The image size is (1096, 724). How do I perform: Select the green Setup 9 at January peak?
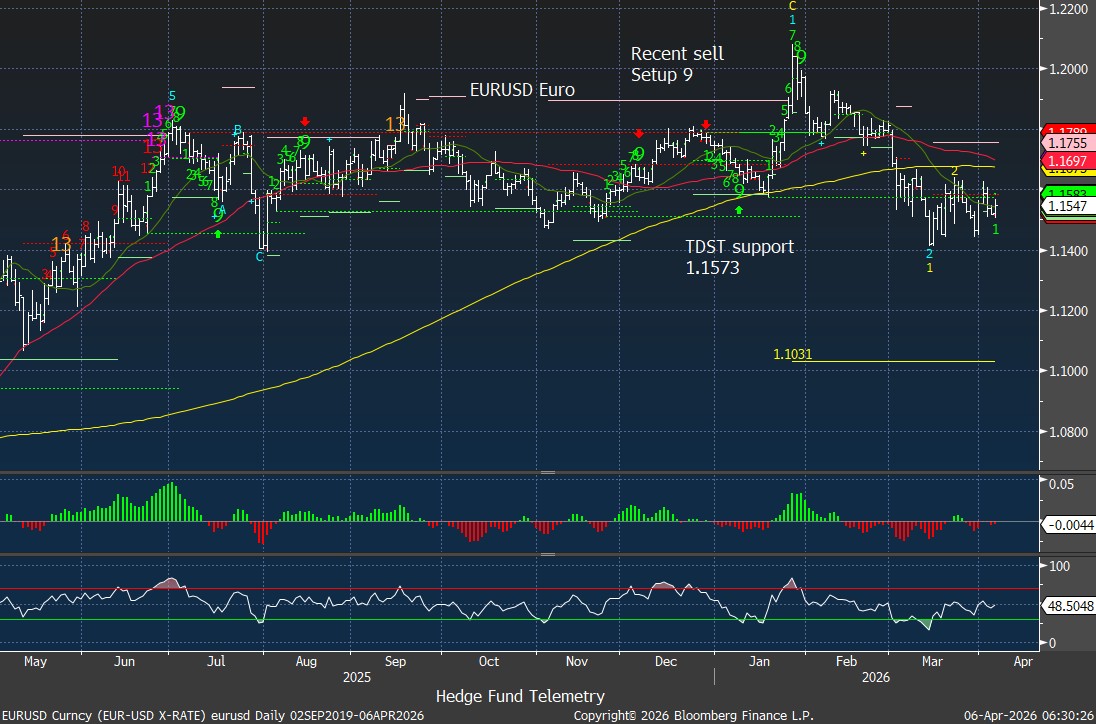[802, 58]
